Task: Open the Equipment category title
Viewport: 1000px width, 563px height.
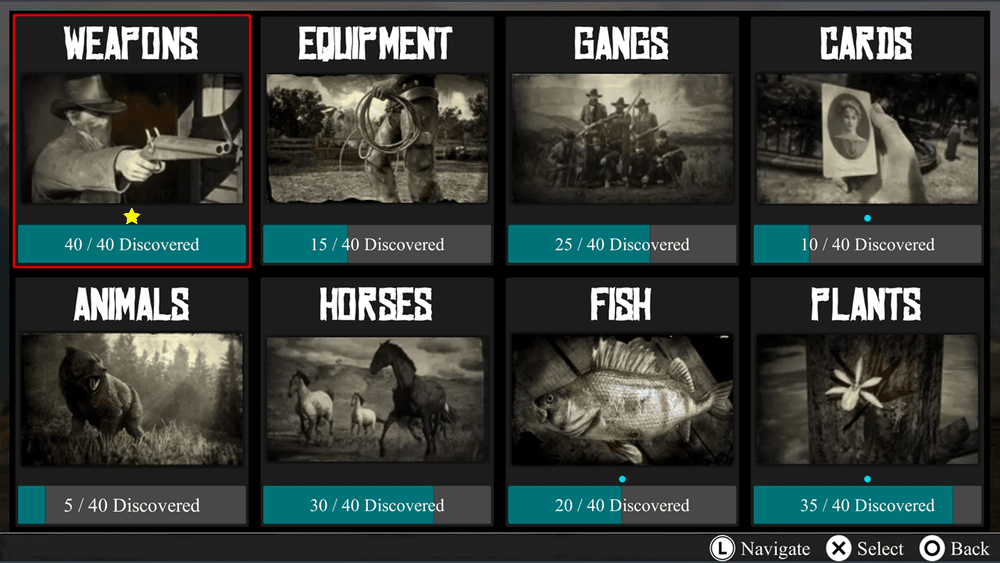Action: click(376, 43)
